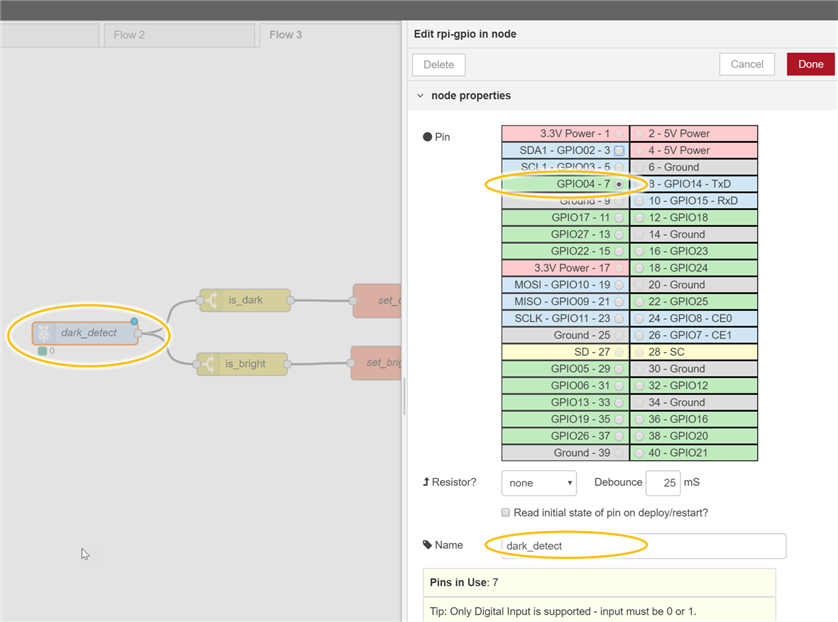Image resolution: width=838 pixels, height=622 pixels.
Task: Click the red Done button
Action: pos(810,64)
